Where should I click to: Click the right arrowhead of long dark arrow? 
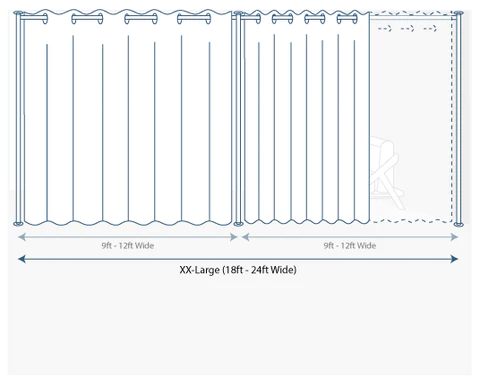pos(454,259)
